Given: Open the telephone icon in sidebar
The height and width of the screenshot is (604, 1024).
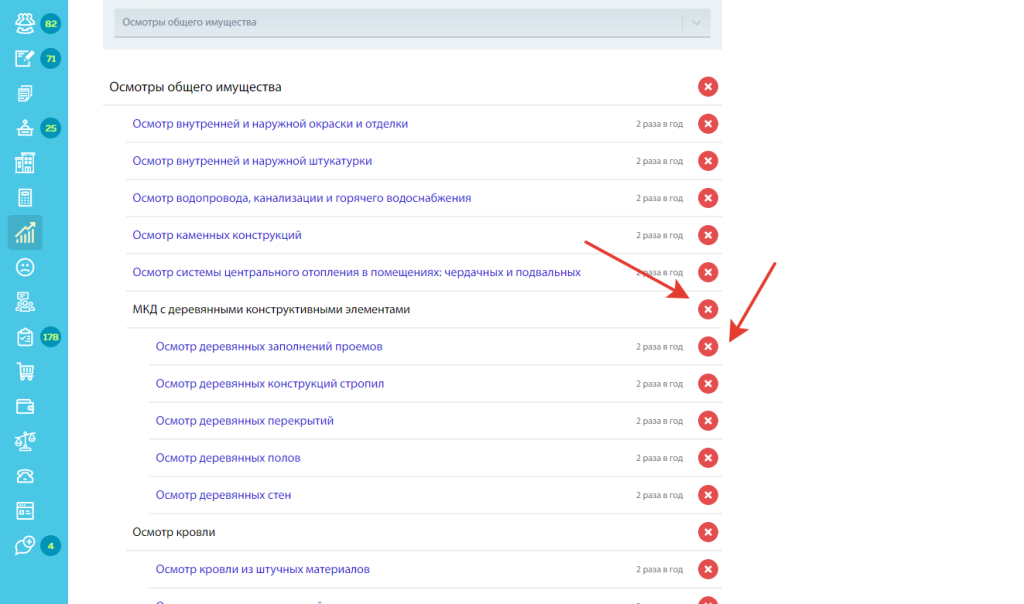Looking at the screenshot, I should (x=25, y=476).
